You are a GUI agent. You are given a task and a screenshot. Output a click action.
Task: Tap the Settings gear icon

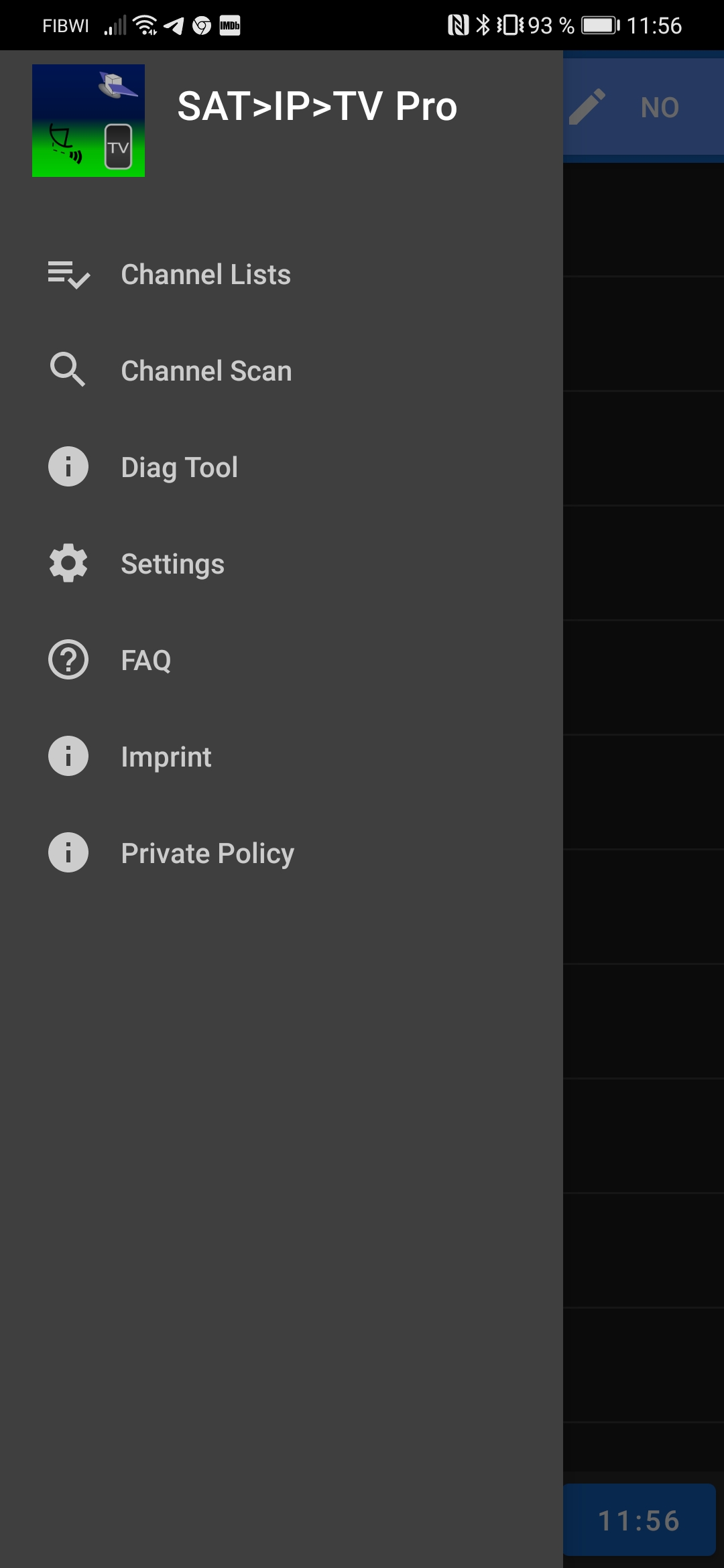pyautogui.click(x=68, y=564)
